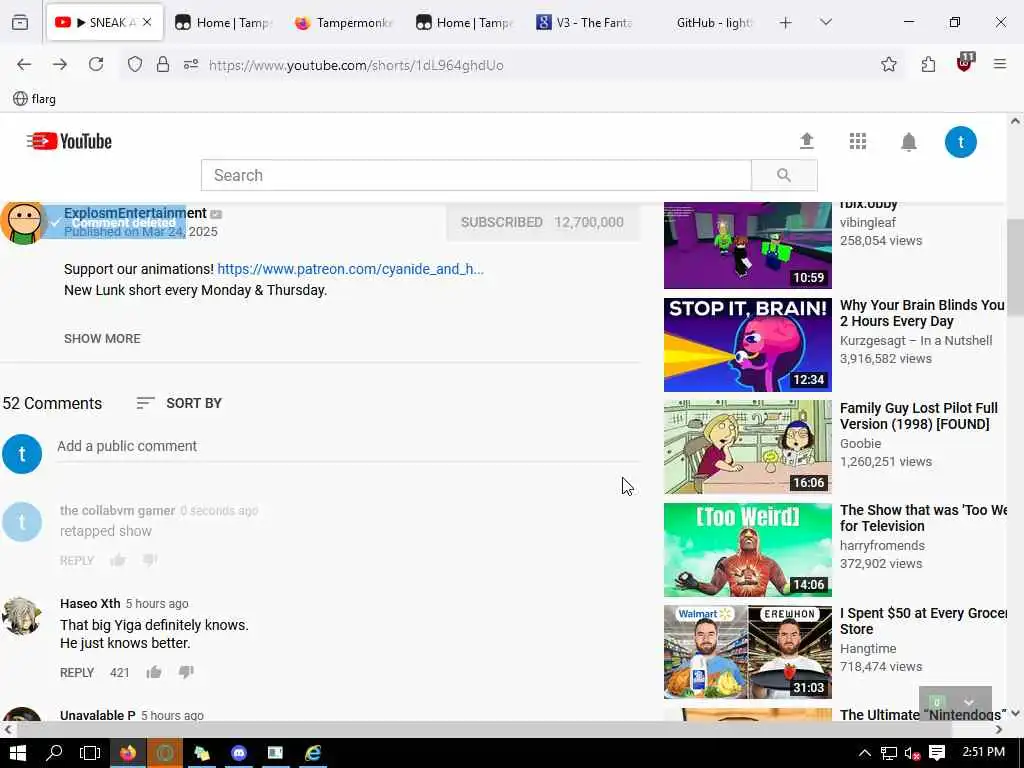The image size is (1024, 768).
Task: Open the SORT BY comments dropdown
Action: 179,403
